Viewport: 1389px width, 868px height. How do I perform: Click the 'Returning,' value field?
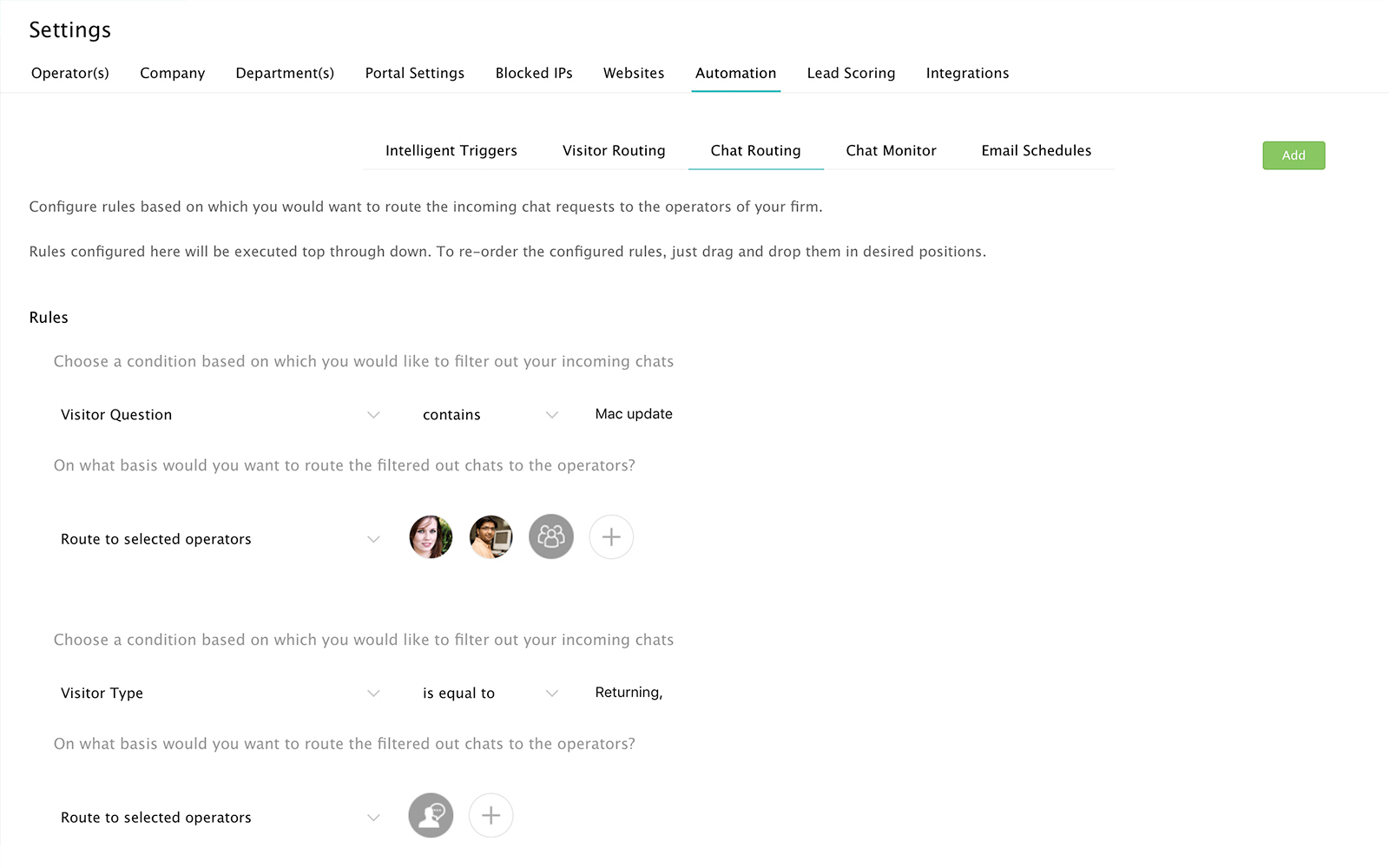tap(629, 692)
